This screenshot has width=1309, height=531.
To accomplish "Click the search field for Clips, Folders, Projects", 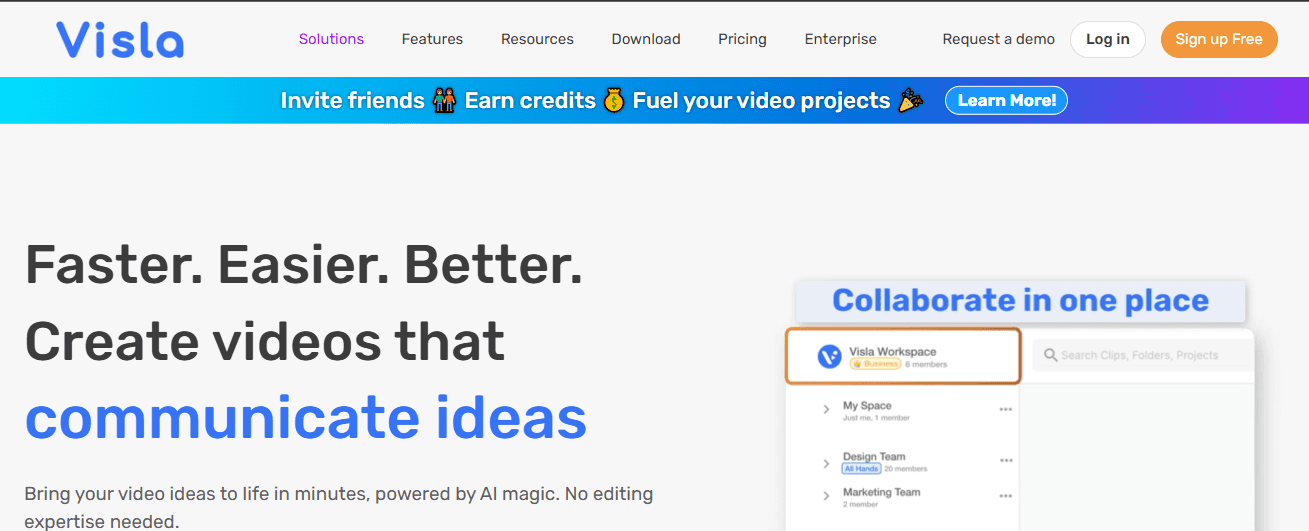I will tap(1142, 355).
